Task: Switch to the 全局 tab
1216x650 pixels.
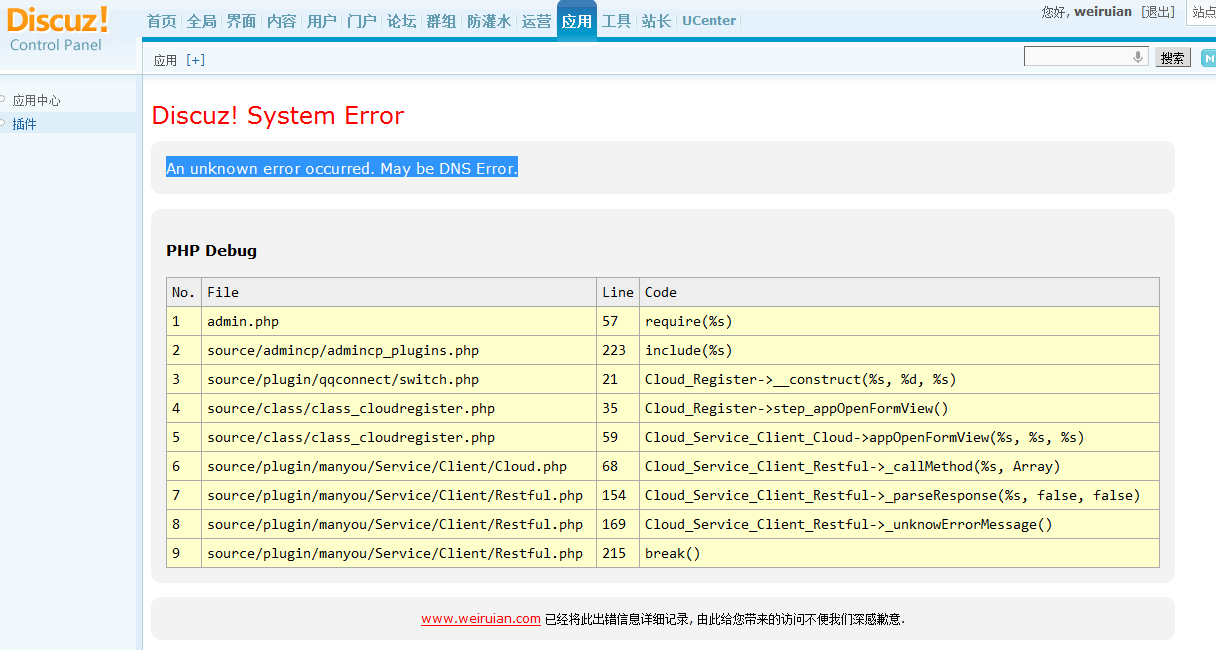Action: 201,21
